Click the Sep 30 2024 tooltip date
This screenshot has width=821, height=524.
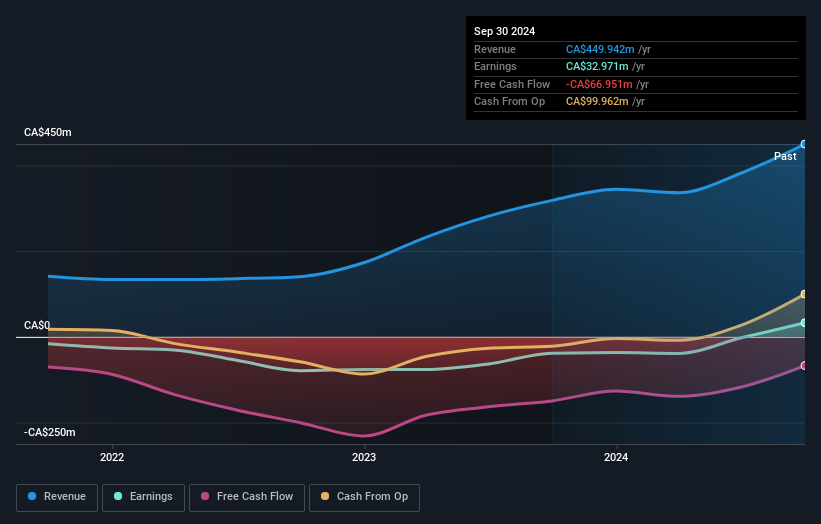click(504, 31)
